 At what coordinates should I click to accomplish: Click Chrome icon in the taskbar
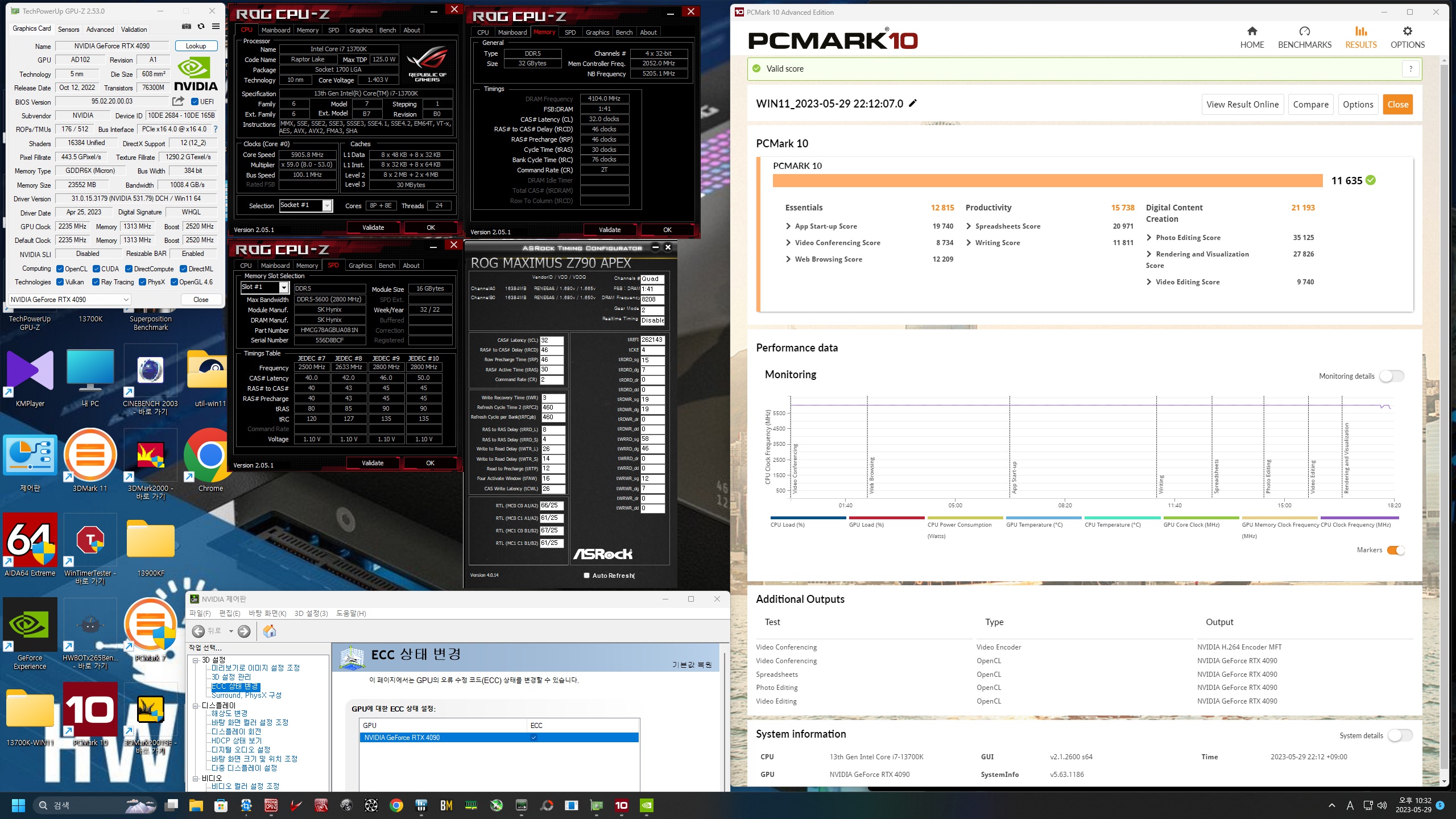[x=396, y=805]
